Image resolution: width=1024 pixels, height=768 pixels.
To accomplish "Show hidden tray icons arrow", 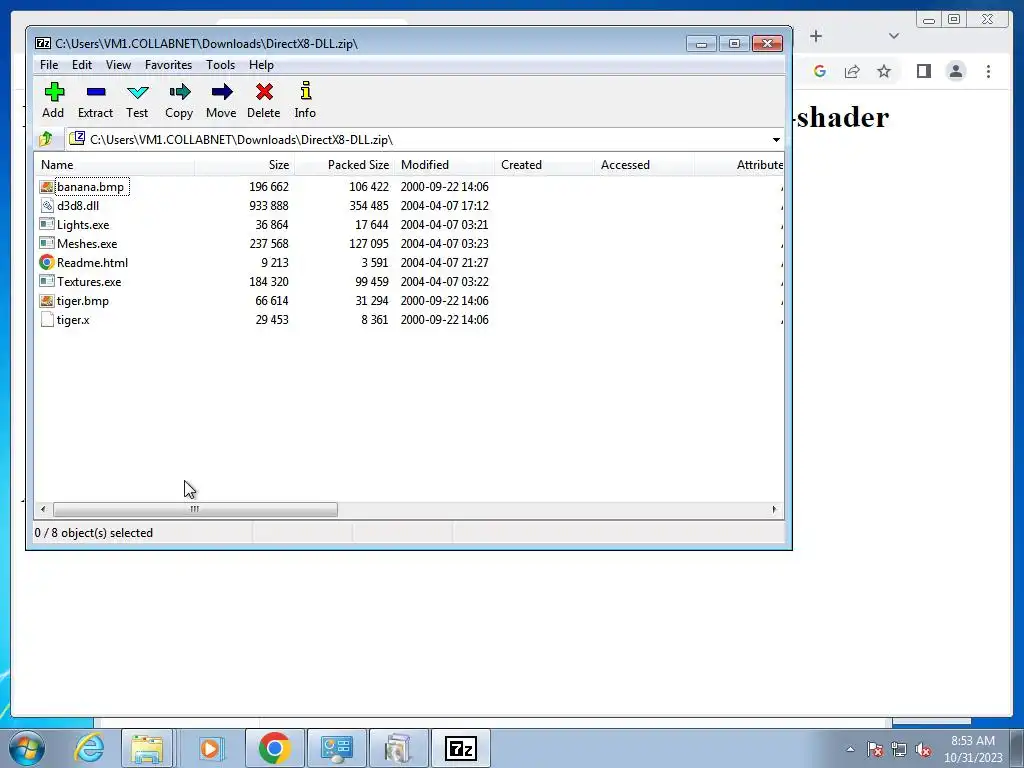I will tap(850, 749).
